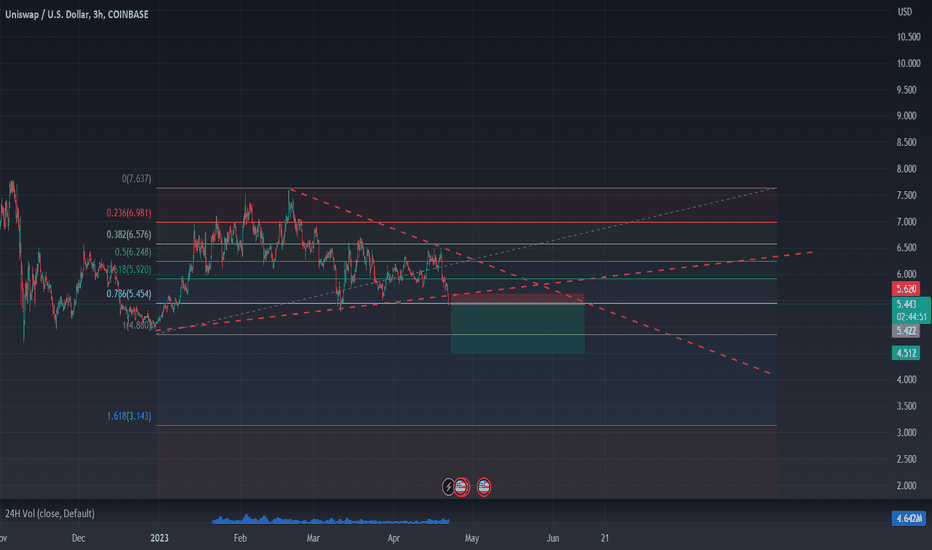Click the Dec label on time axis
932x550 pixels.
coord(78,538)
